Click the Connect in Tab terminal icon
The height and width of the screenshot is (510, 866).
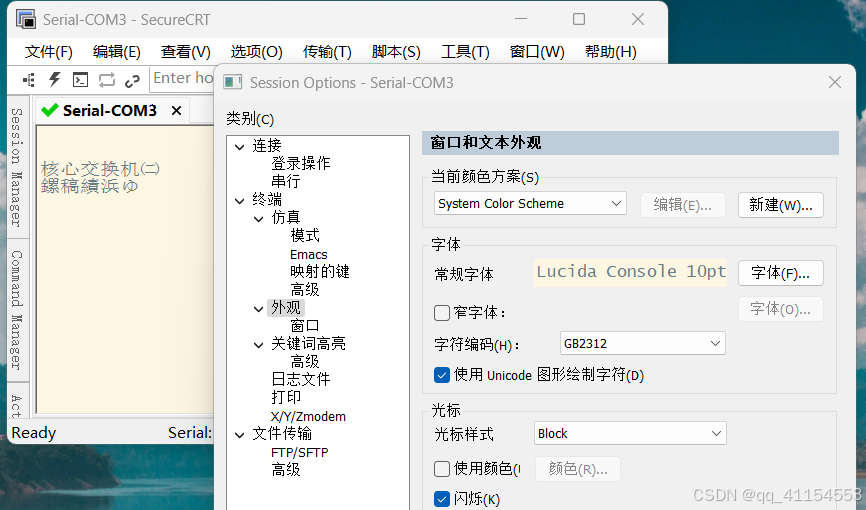point(81,80)
